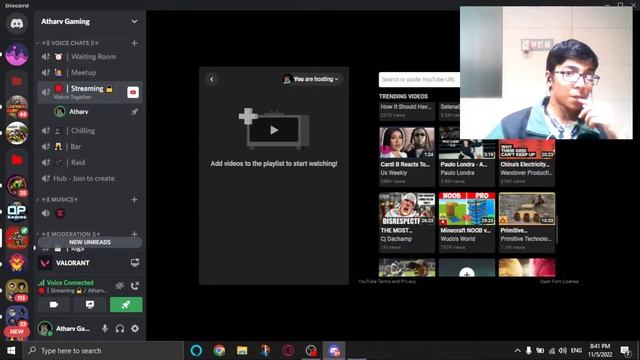Select How It Should Hav... video
The image size is (640, 360).
[x=407, y=111]
